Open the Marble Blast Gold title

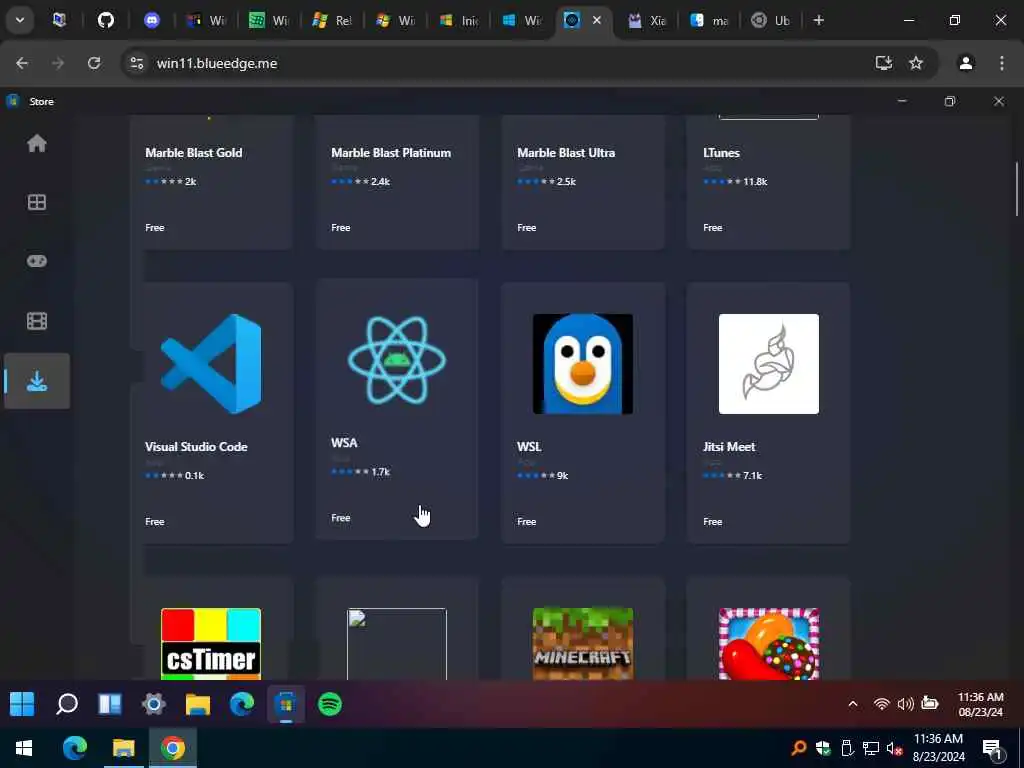pos(193,153)
